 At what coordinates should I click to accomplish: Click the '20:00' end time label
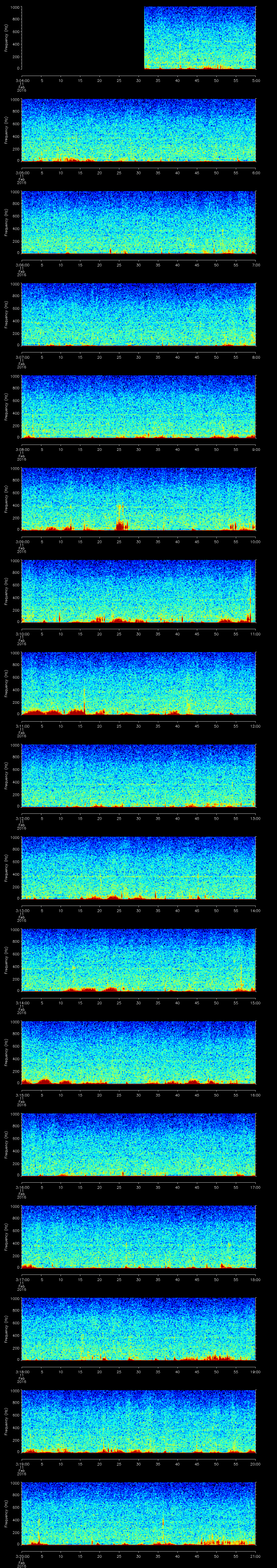coord(256,1464)
